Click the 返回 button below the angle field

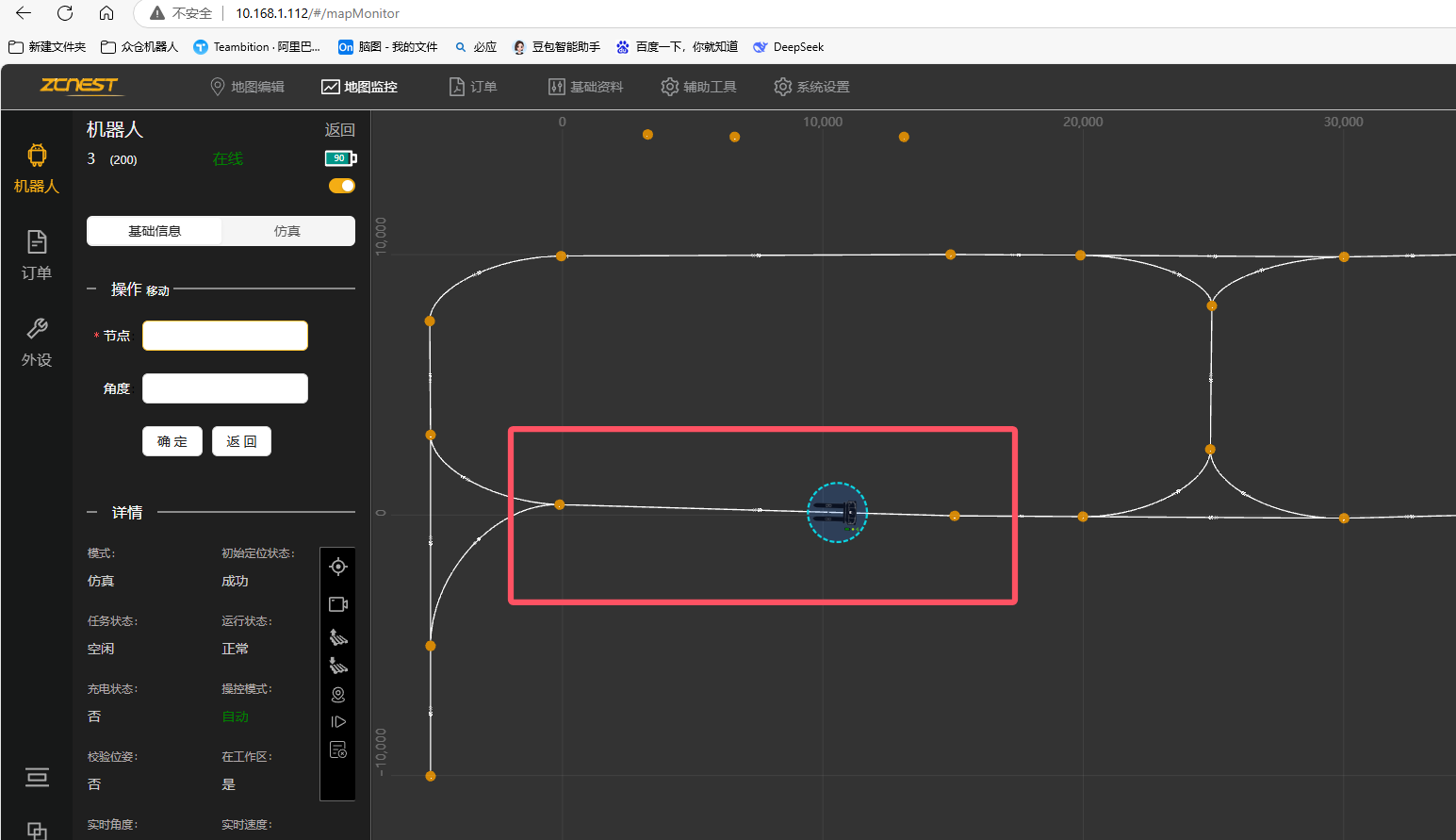(241, 441)
